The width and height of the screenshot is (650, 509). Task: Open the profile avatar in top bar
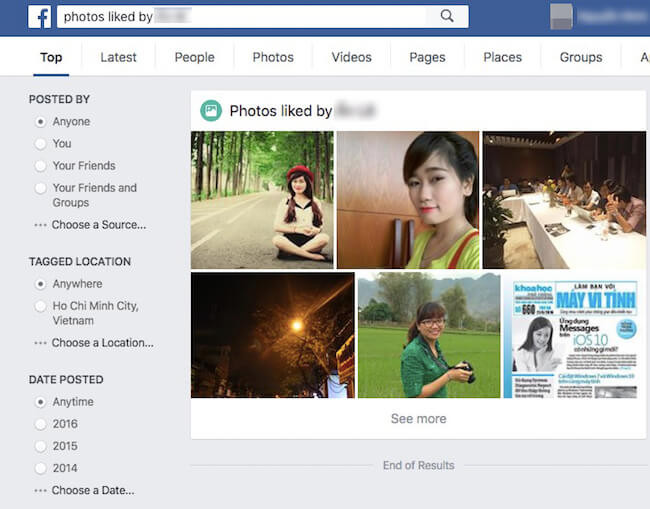pos(562,16)
